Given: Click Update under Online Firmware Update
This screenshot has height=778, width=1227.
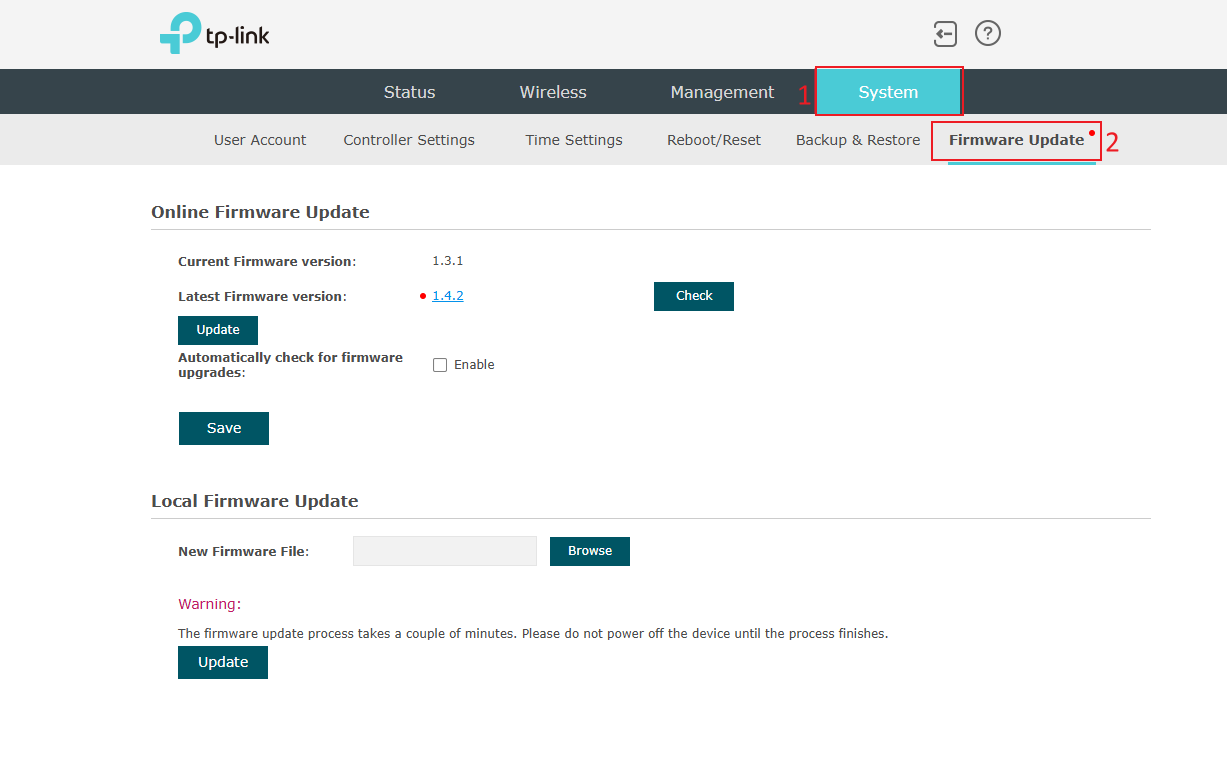Looking at the screenshot, I should [218, 330].
